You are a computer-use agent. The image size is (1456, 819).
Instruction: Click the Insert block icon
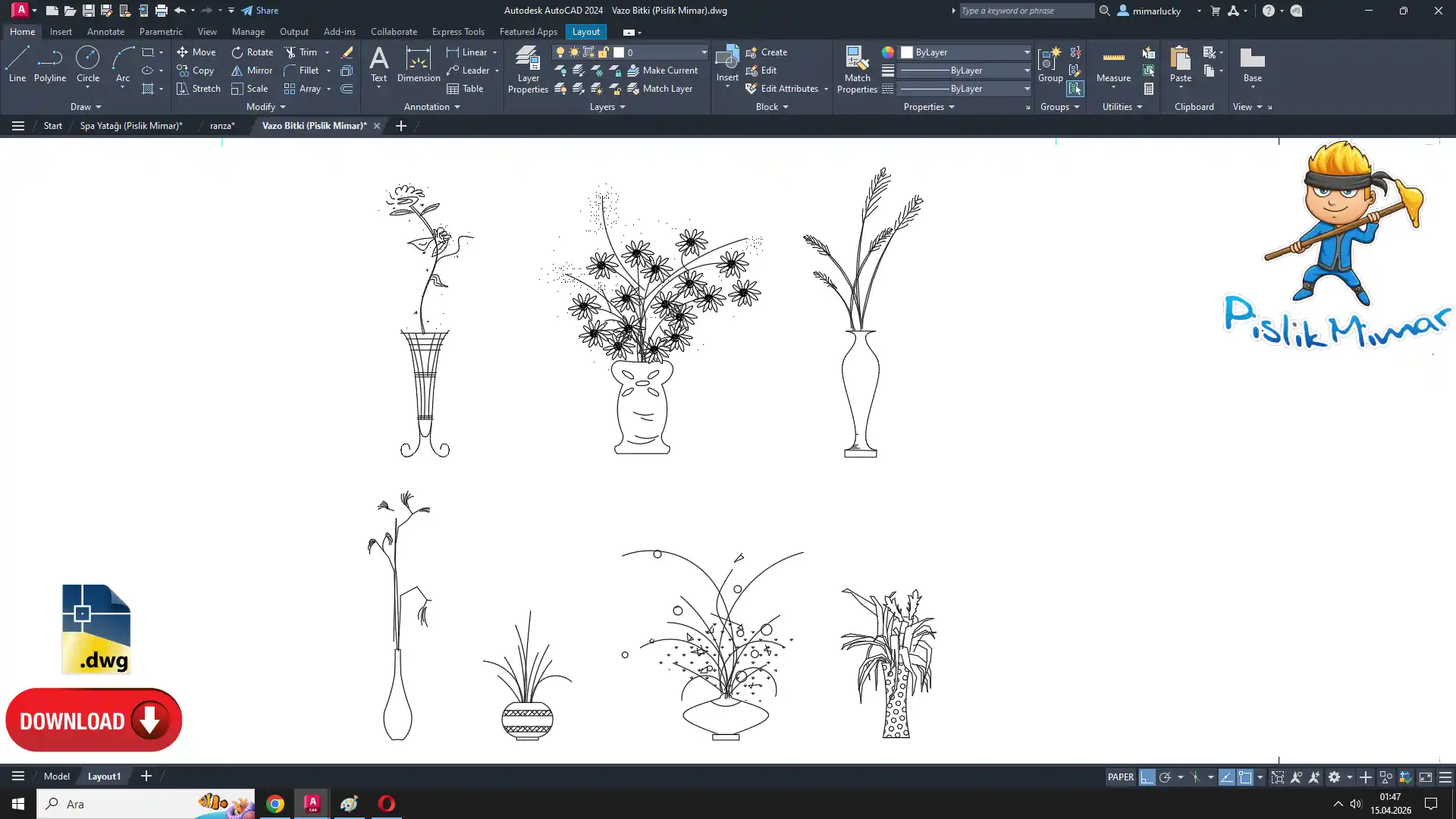click(x=726, y=59)
